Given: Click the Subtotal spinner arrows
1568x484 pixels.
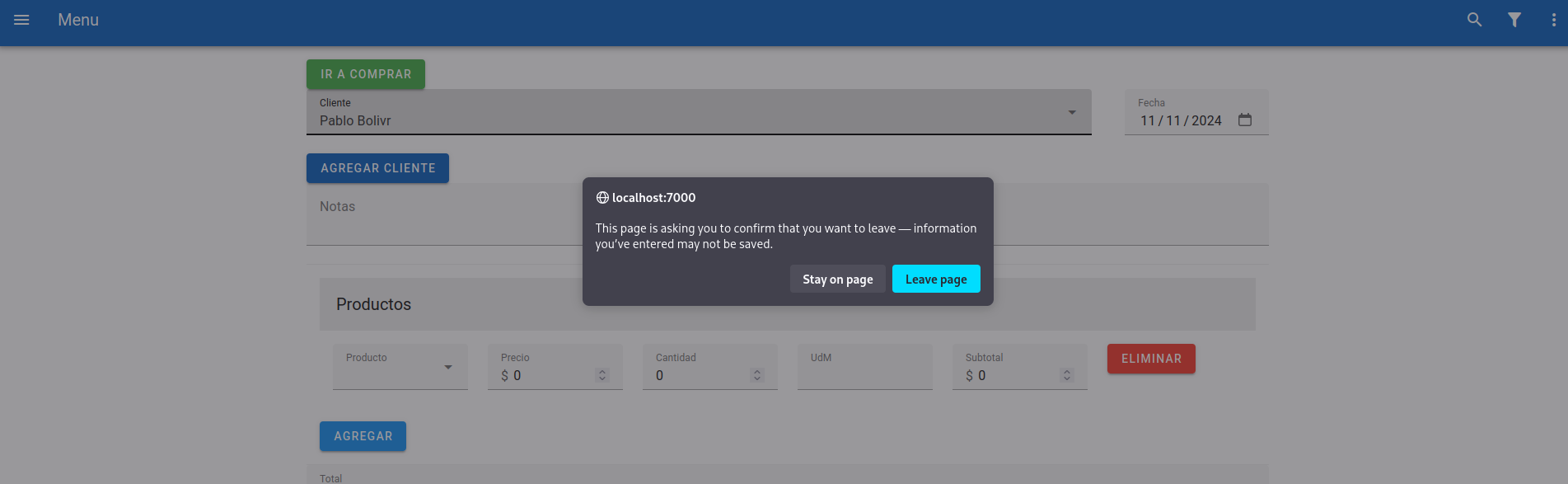Looking at the screenshot, I should coord(1067,375).
